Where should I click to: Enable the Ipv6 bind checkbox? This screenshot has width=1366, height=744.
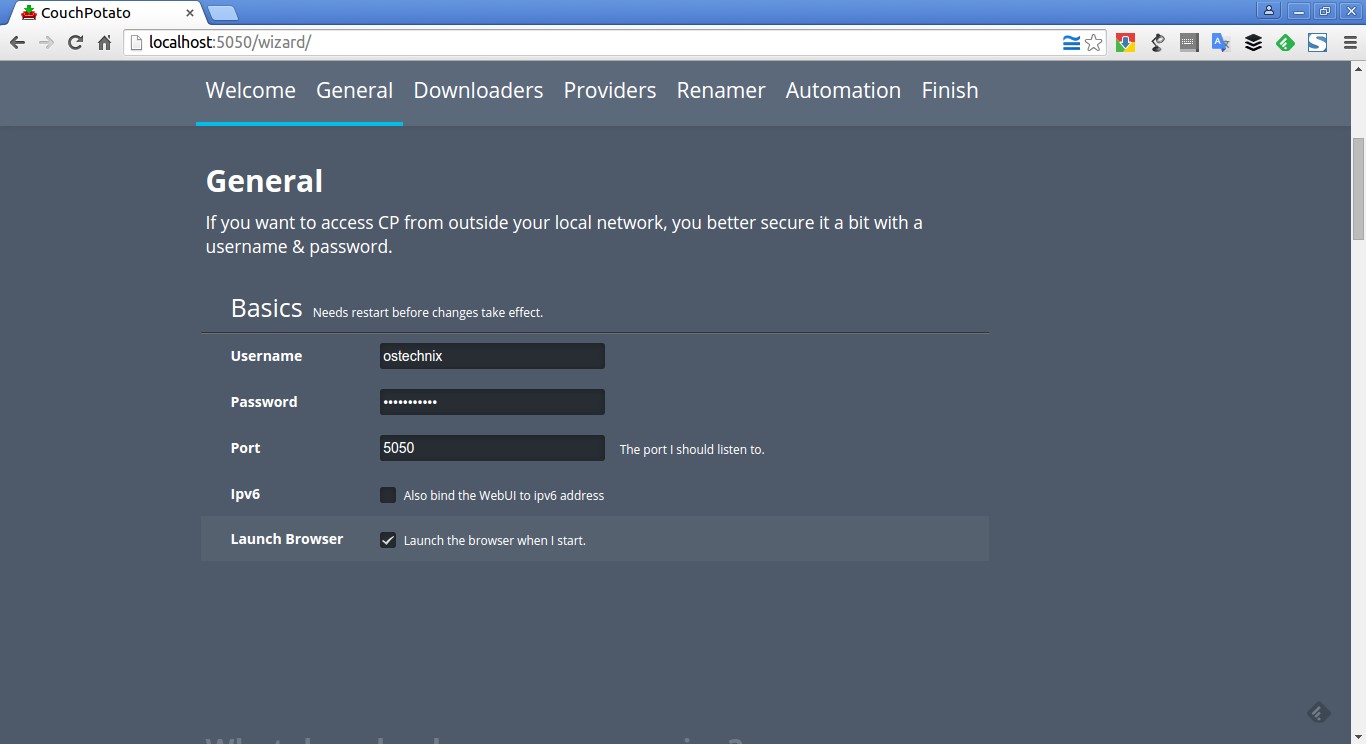(388, 495)
